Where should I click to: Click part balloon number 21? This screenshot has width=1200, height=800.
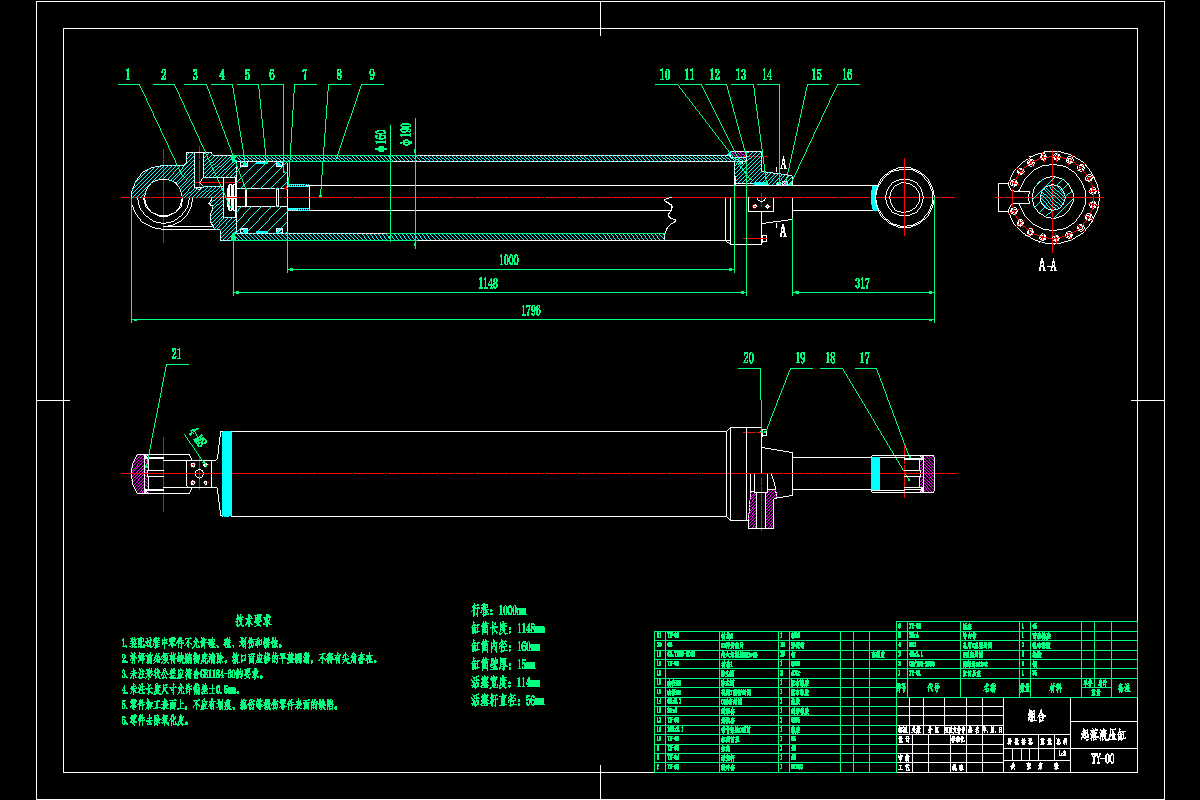(x=177, y=354)
